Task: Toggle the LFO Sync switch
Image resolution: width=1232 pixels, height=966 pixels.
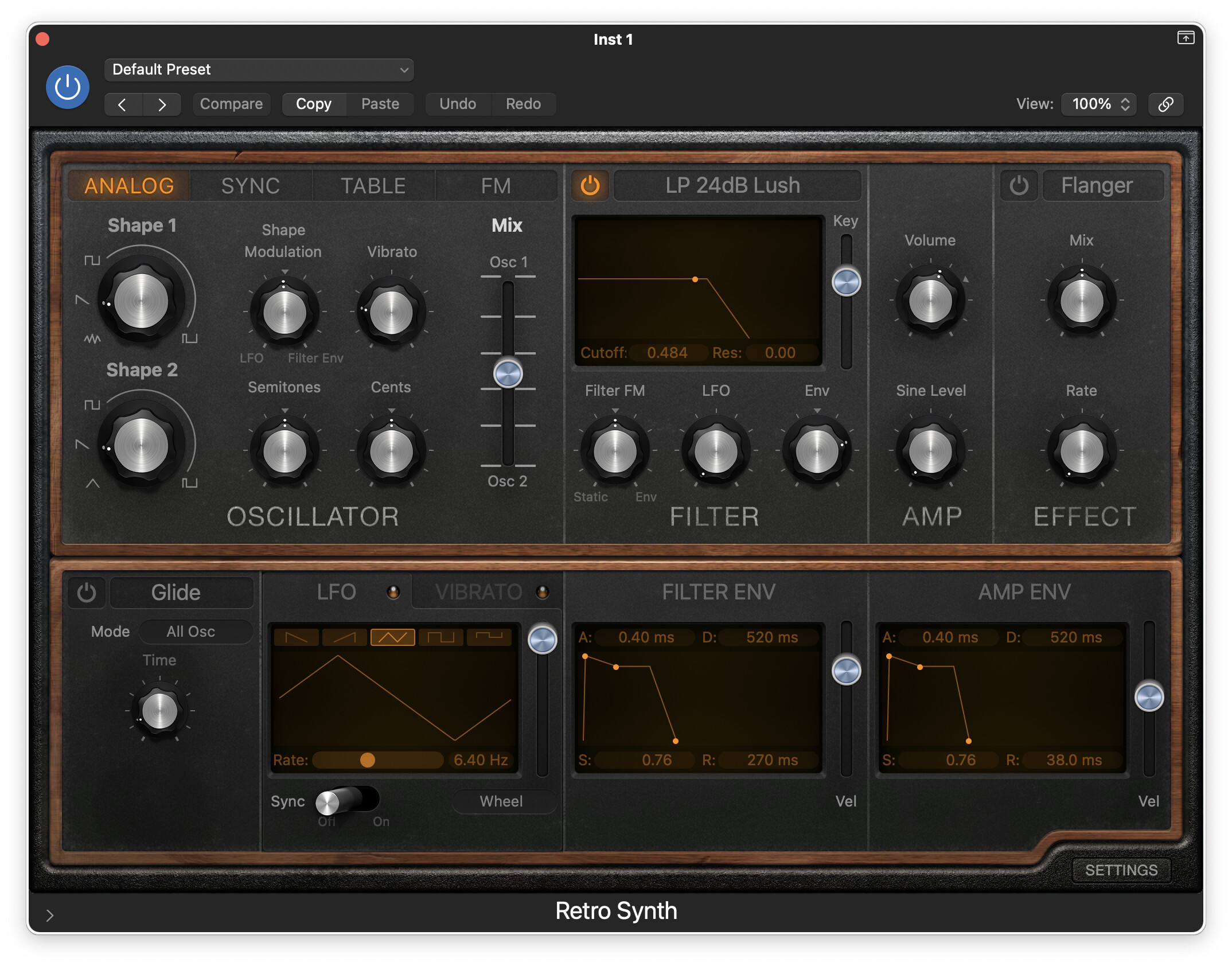Action: pos(347,800)
